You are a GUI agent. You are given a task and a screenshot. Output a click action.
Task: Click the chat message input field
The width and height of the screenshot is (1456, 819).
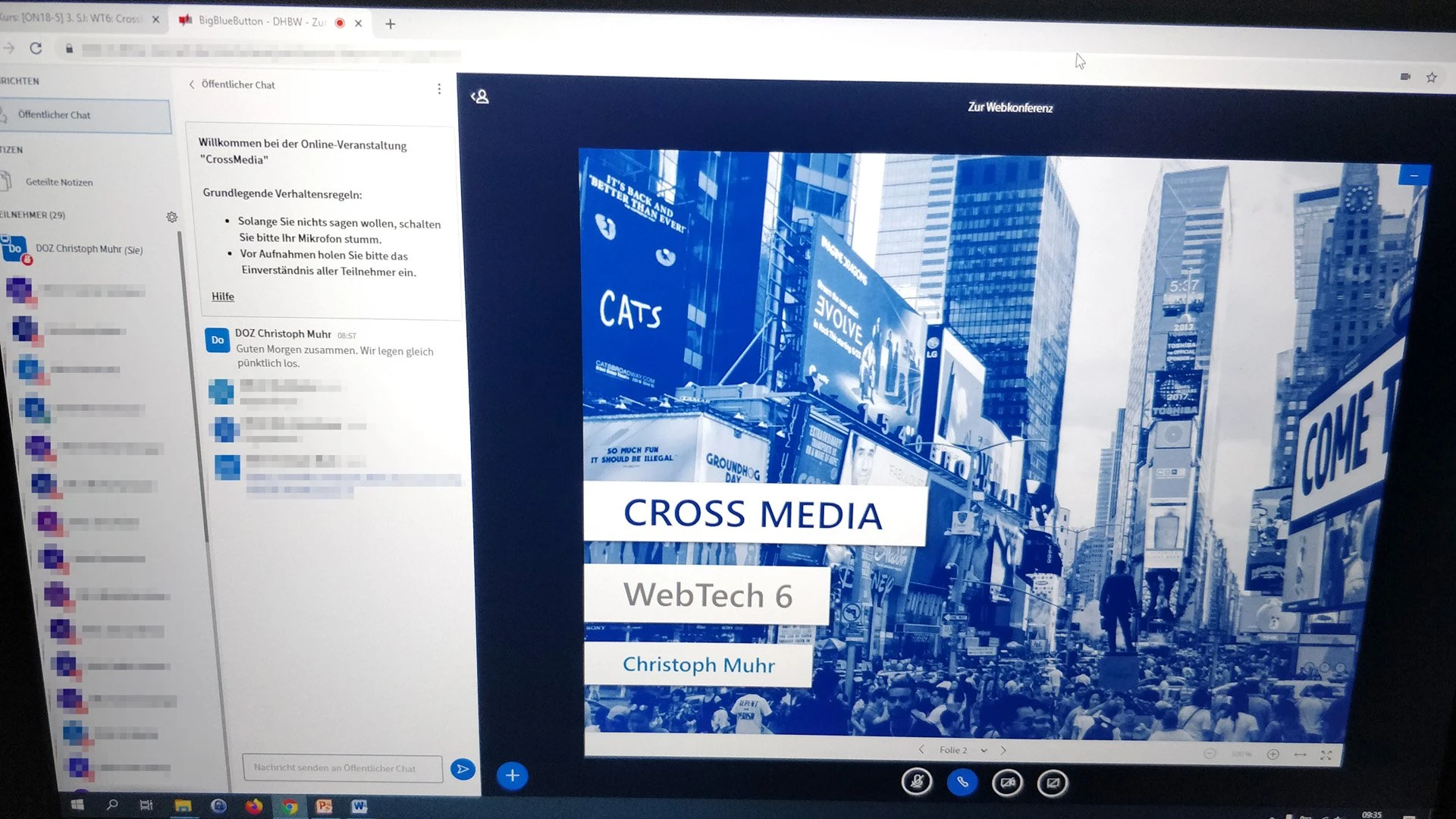point(342,767)
